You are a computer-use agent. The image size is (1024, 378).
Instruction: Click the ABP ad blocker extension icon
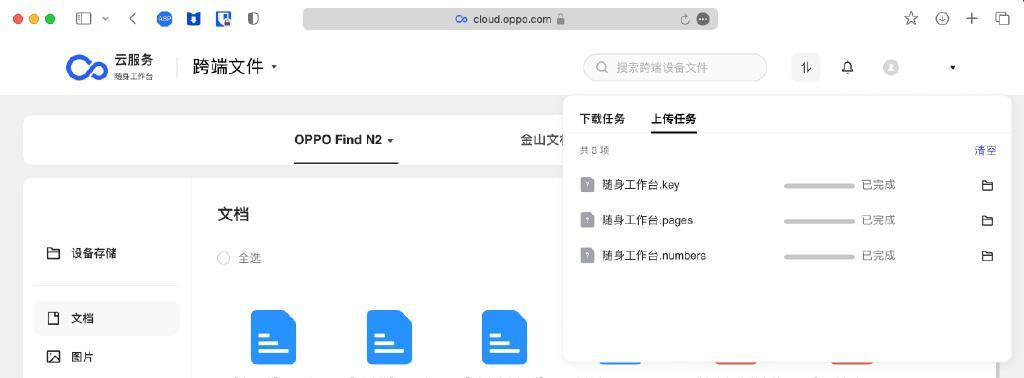(165, 19)
